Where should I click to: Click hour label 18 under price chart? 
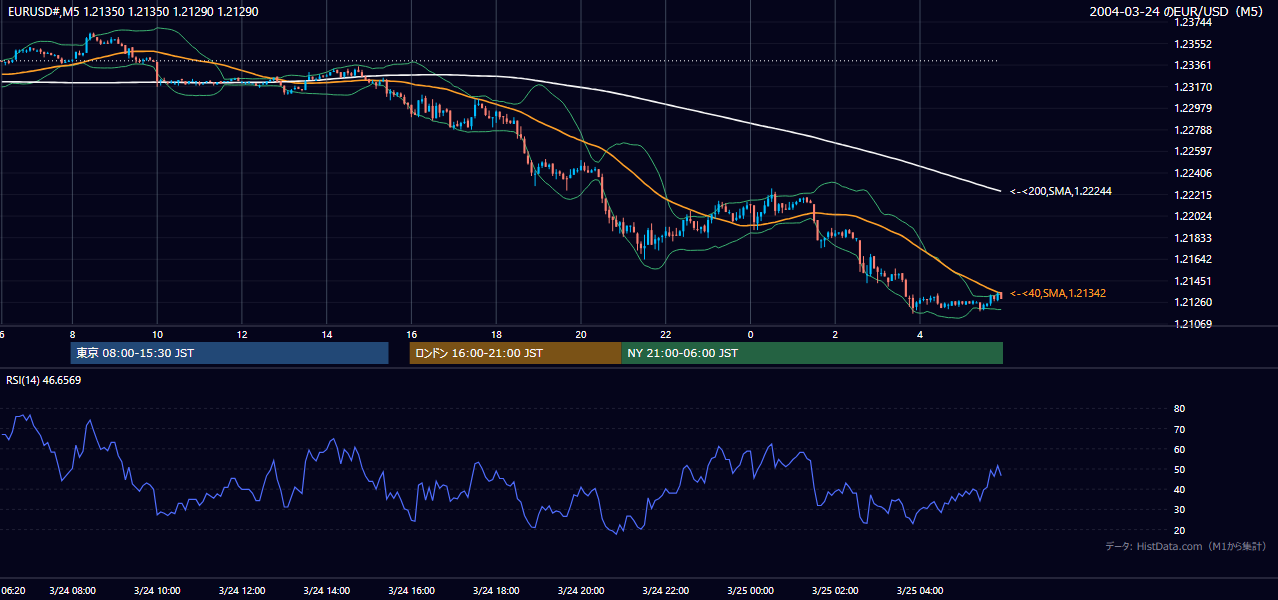coord(496,334)
